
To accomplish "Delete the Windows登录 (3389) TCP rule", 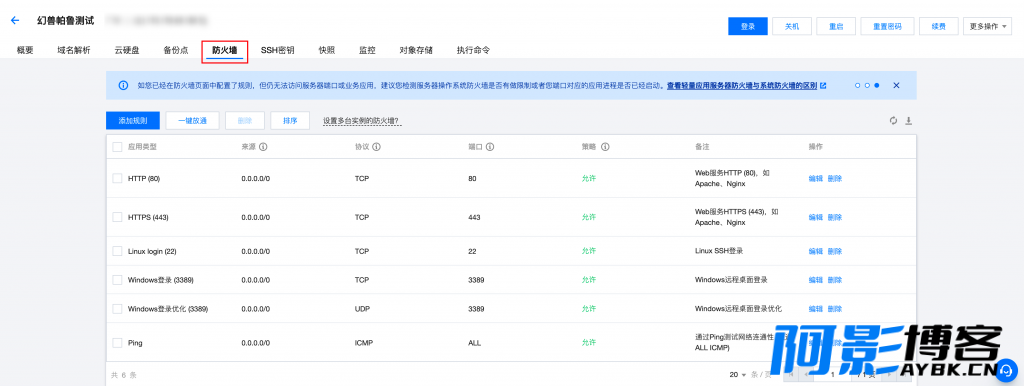I will 835,280.
